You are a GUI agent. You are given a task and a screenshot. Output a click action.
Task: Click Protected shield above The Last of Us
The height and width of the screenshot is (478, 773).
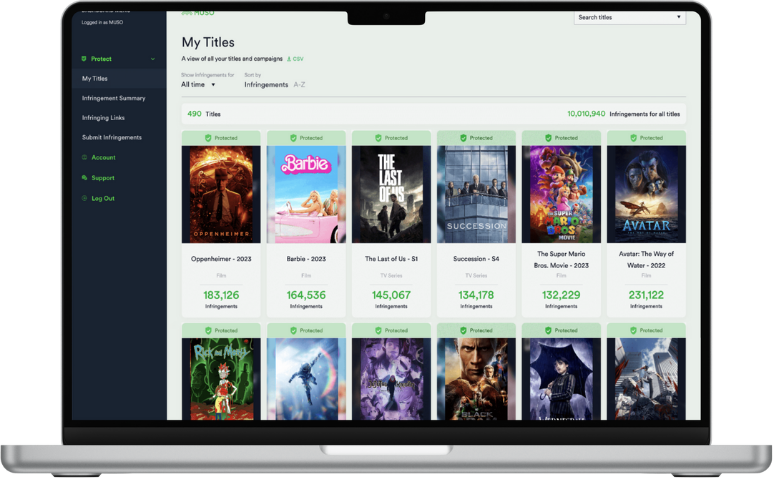point(378,138)
